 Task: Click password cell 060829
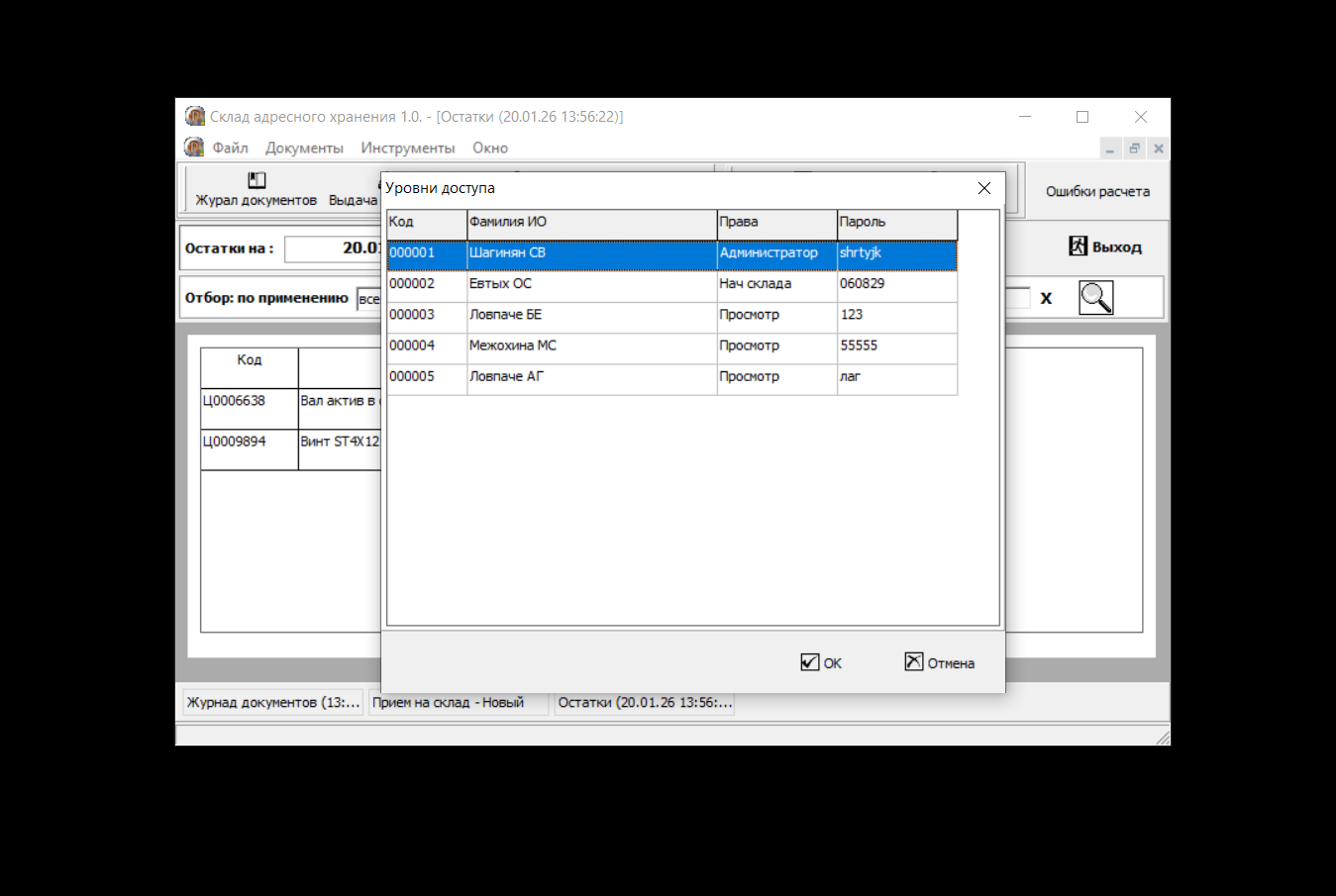click(x=897, y=286)
